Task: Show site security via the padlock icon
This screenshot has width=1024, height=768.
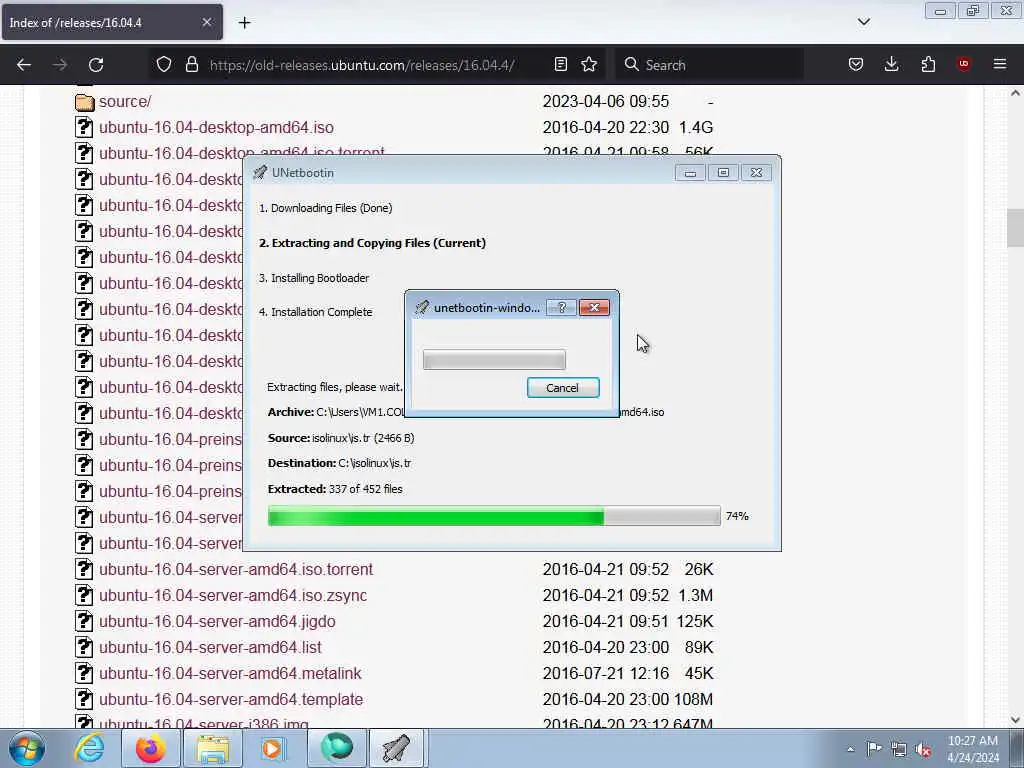Action: point(191,64)
